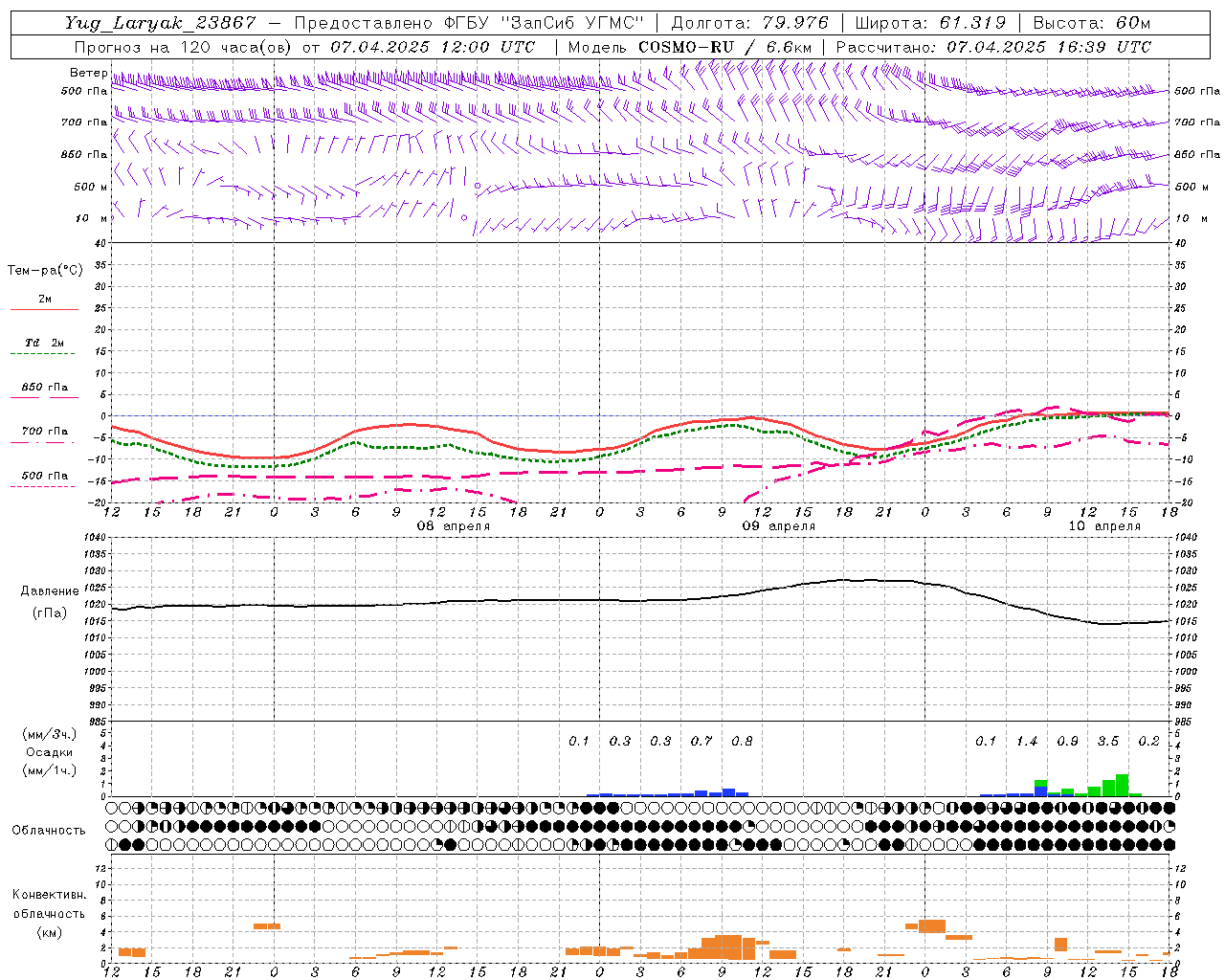Click the 0.2 precipitation total value
The width and height of the screenshot is (1225, 980).
(1148, 742)
